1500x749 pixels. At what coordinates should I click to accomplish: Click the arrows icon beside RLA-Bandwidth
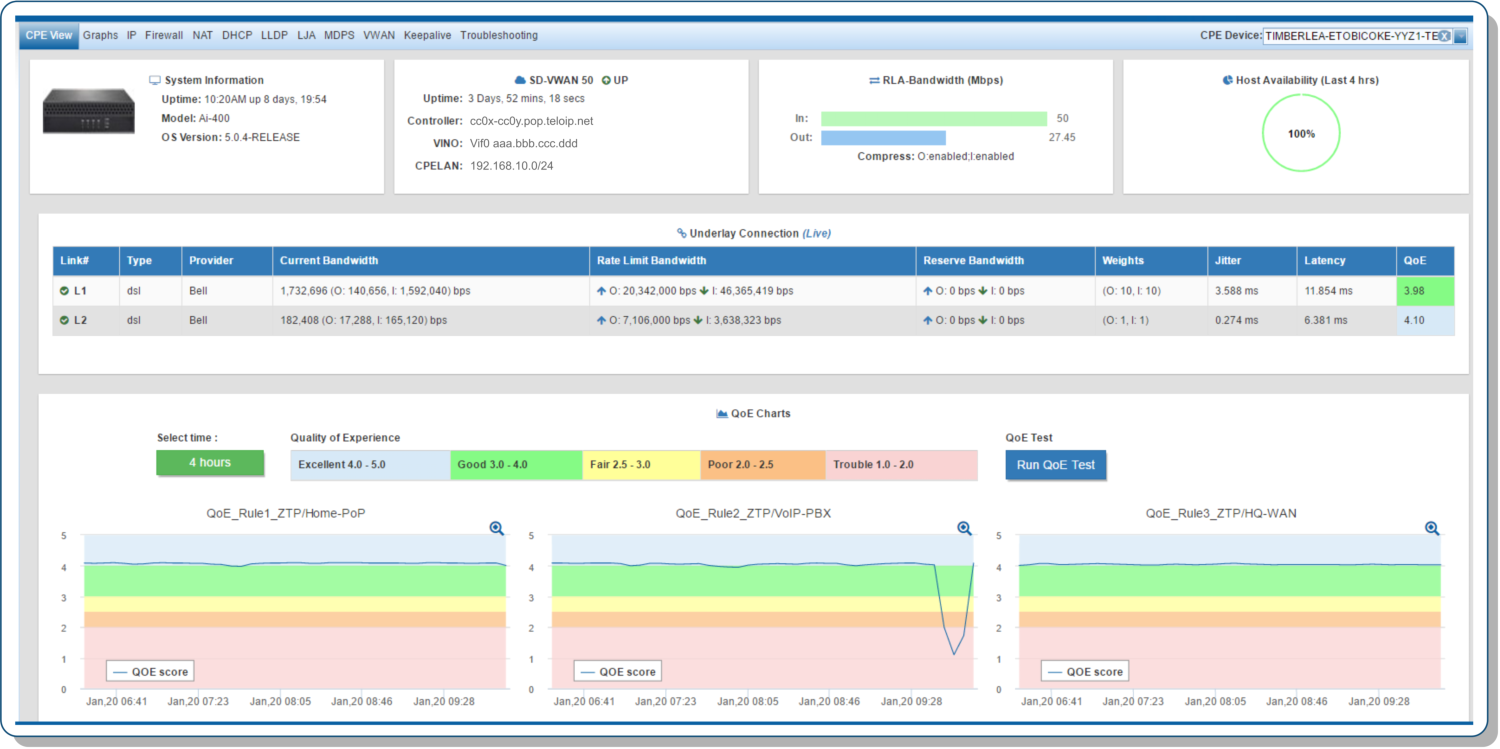(874, 80)
